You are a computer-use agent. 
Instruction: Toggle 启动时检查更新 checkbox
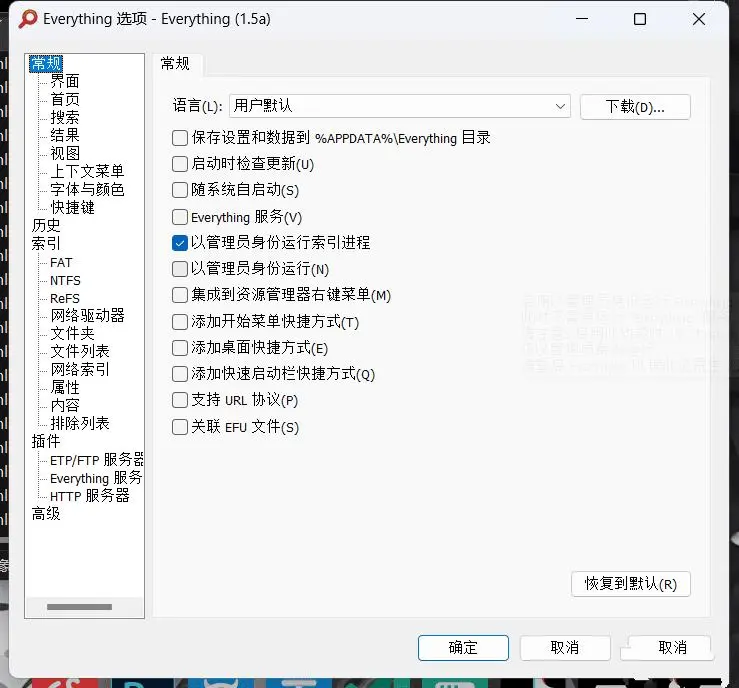pyautogui.click(x=180, y=164)
